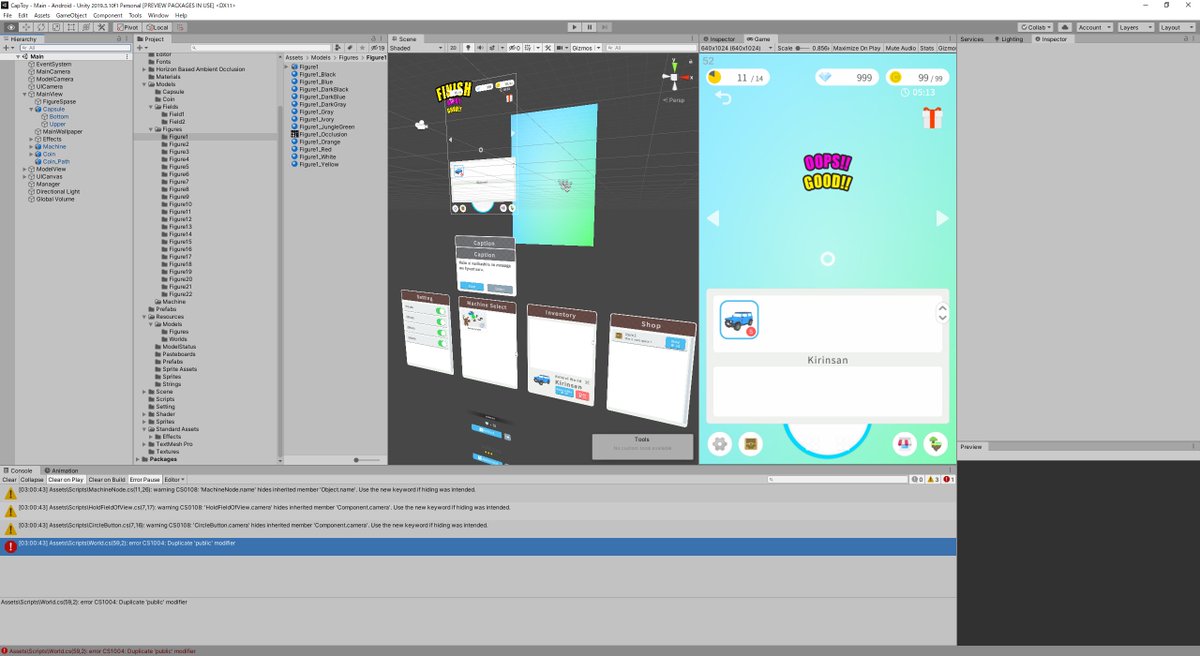Toggle 2D view in Scene panel
Image resolution: width=1200 pixels, height=656 pixels.
[452, 48]
